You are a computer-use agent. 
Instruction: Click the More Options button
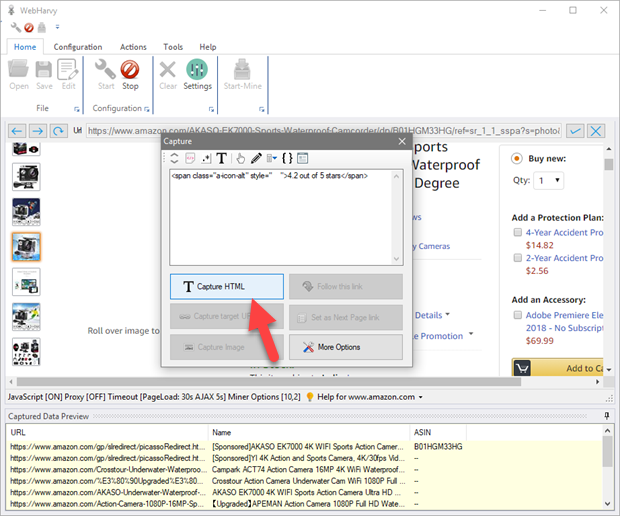[346, 347]
